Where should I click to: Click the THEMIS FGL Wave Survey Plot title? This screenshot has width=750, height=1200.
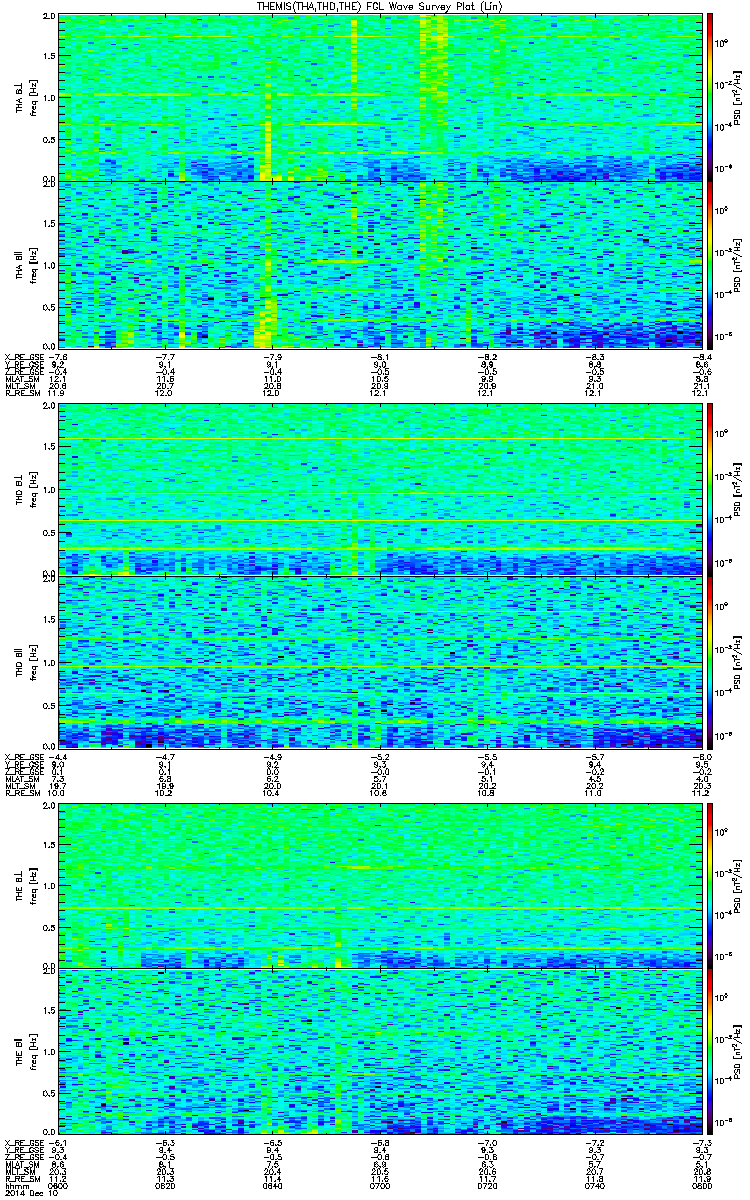pos(379,6)
